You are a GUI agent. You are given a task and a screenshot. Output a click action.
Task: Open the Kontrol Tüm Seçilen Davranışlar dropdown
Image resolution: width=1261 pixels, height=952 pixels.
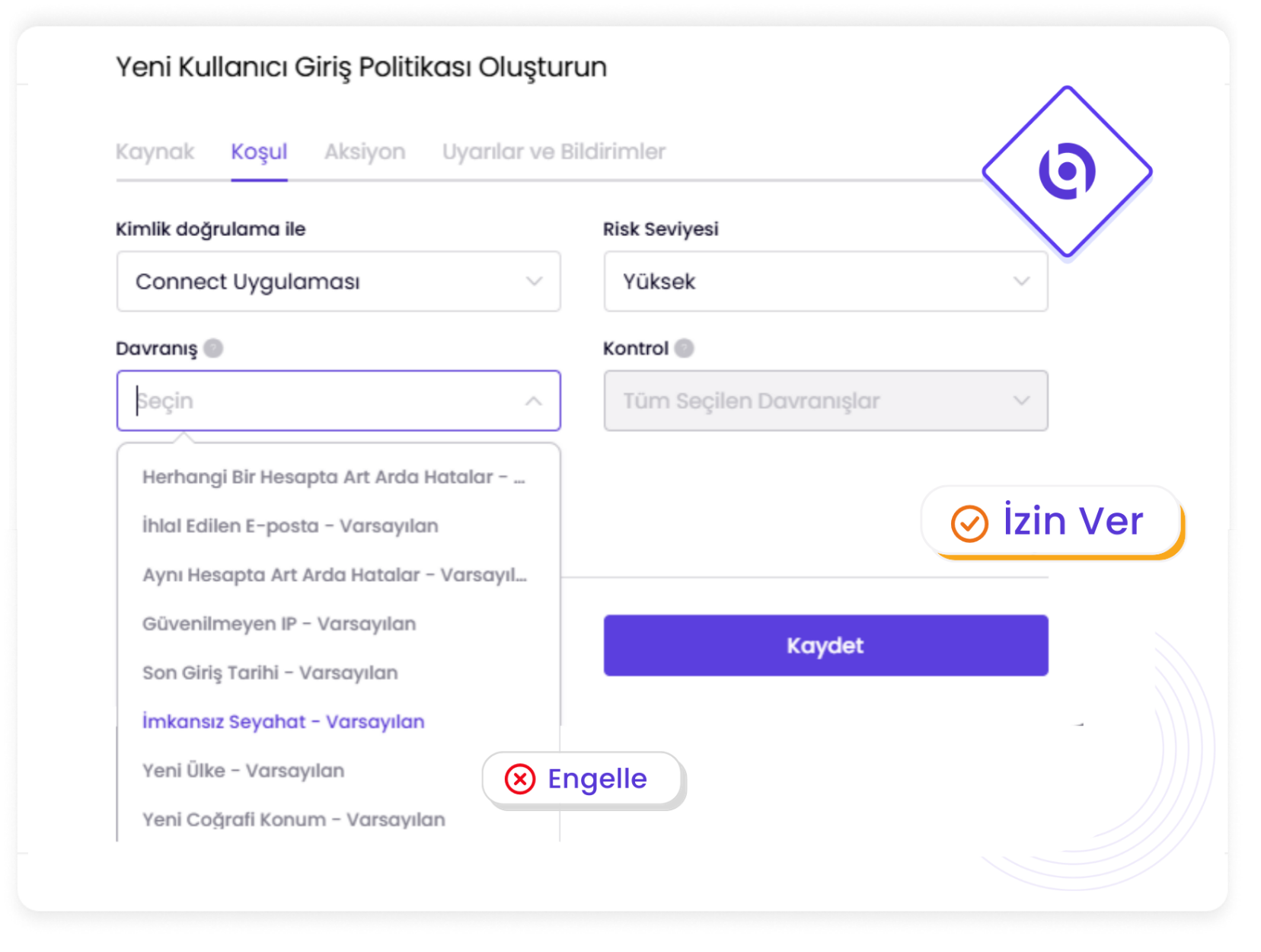pos(825,401)
